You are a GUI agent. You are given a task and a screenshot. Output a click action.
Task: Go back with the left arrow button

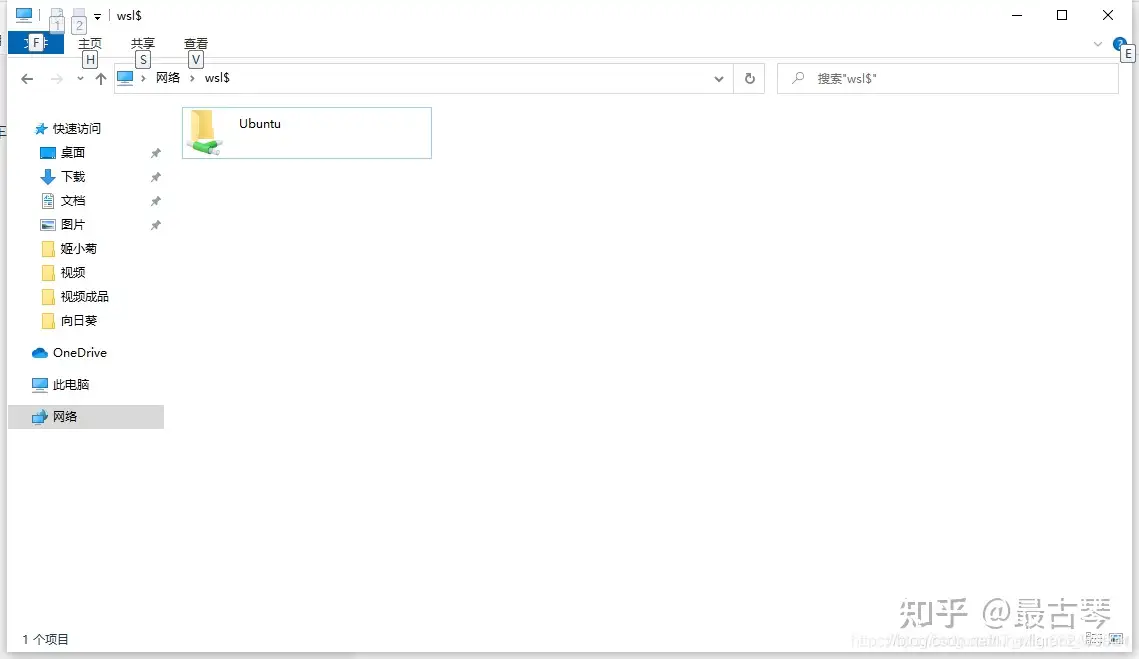27,78
